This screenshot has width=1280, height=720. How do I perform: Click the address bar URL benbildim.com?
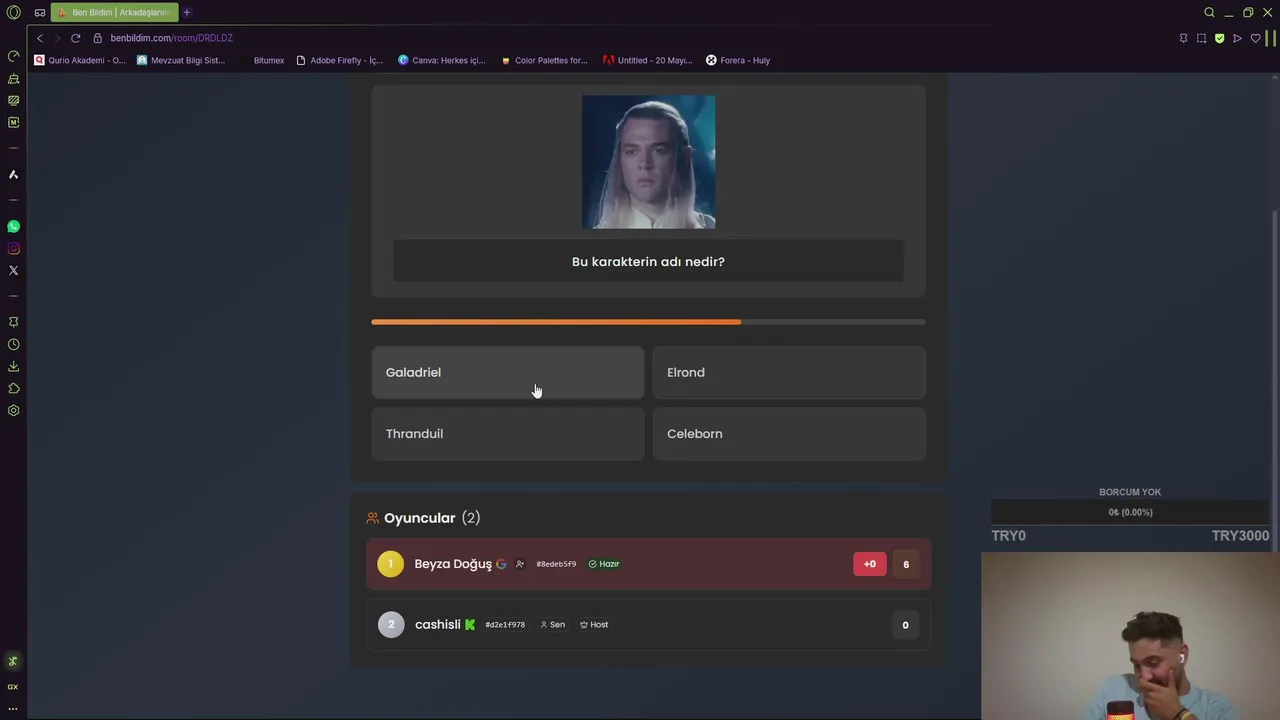click(x=171, y=38)
